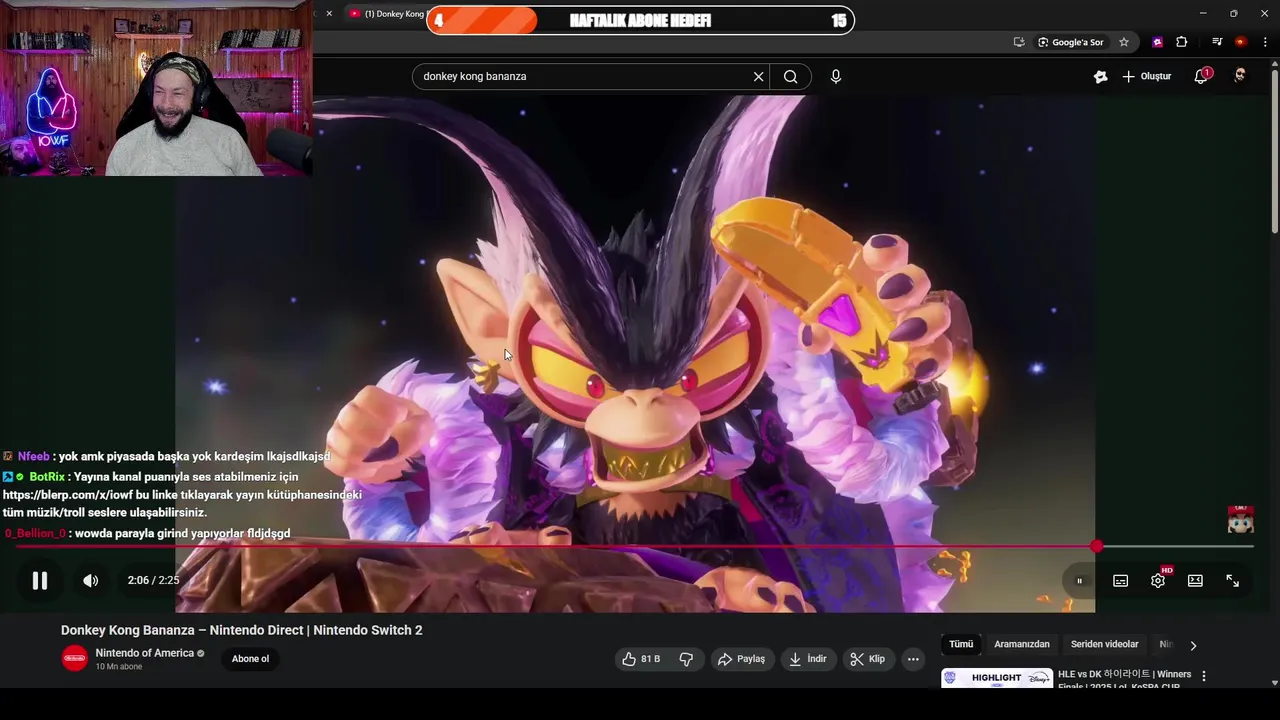
Task: Click the 2:06 / 2:25 time display
Action: click(x=153, y=580)
